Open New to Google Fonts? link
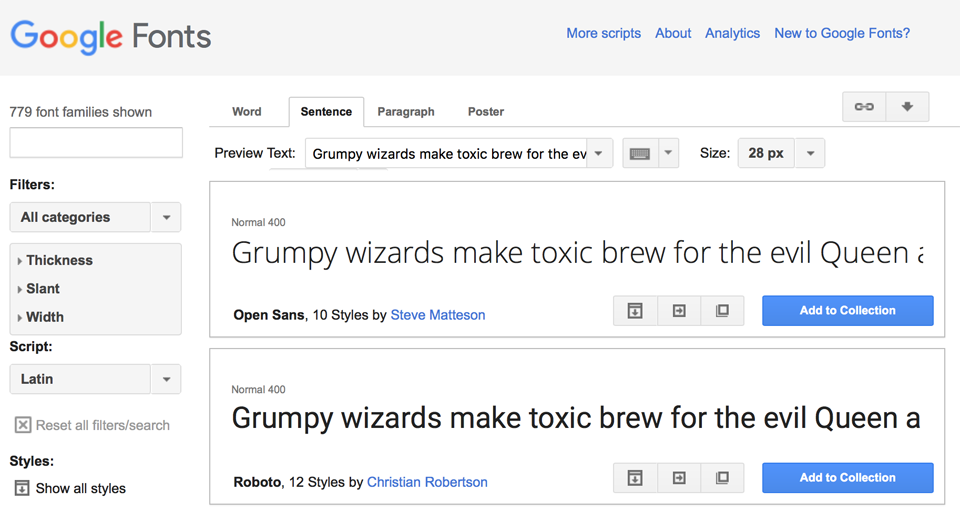 [842, 34]
